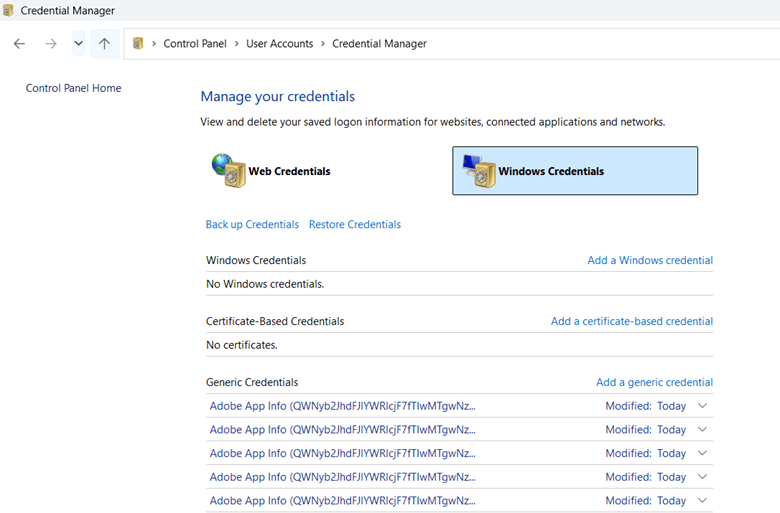The height and width of the screenshot is (513, 780).
Task: Expand the fifth Adobe App Info chevron
Action: click(702, 500)
